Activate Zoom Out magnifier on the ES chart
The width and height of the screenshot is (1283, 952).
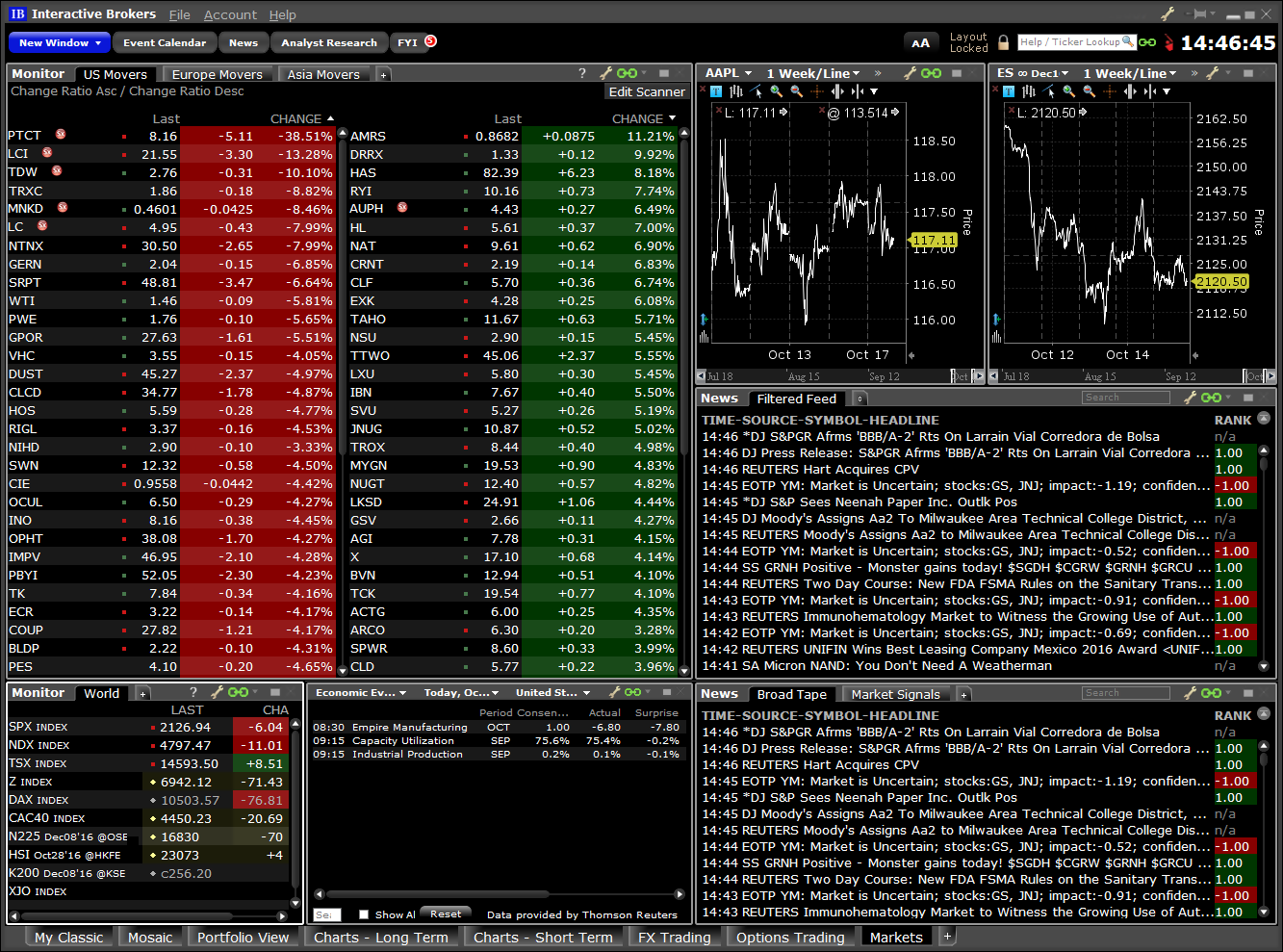[1087, 90]
